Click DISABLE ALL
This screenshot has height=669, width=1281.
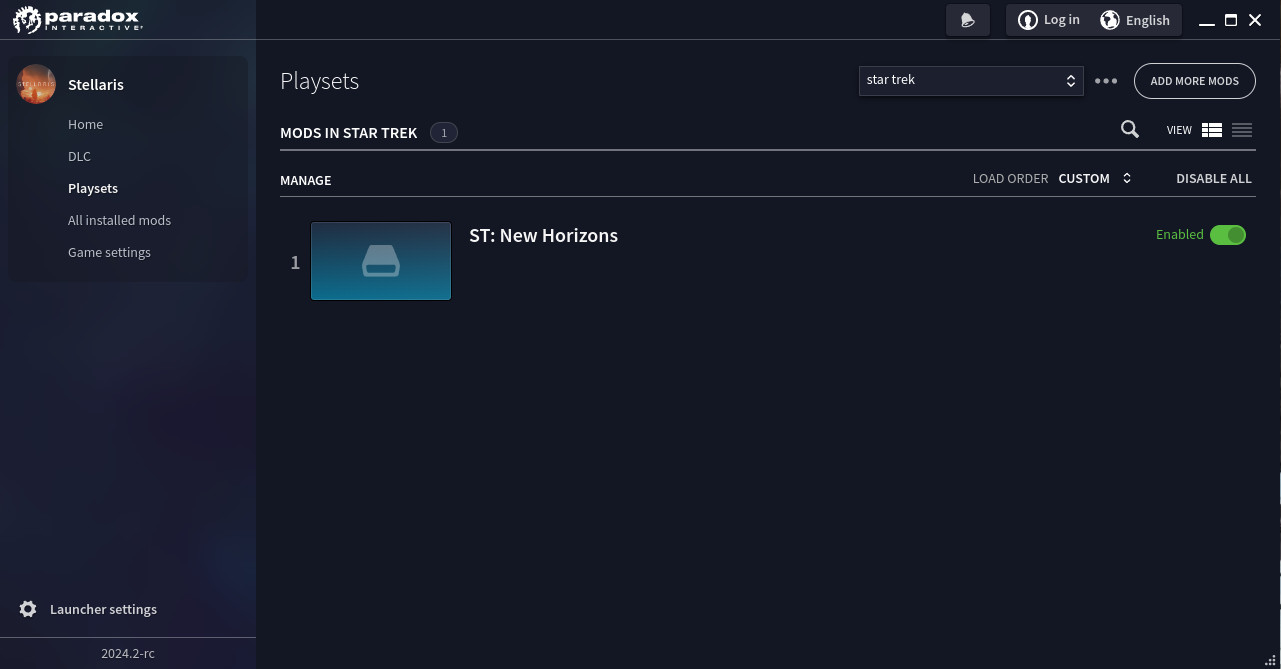click(1214, 178)
